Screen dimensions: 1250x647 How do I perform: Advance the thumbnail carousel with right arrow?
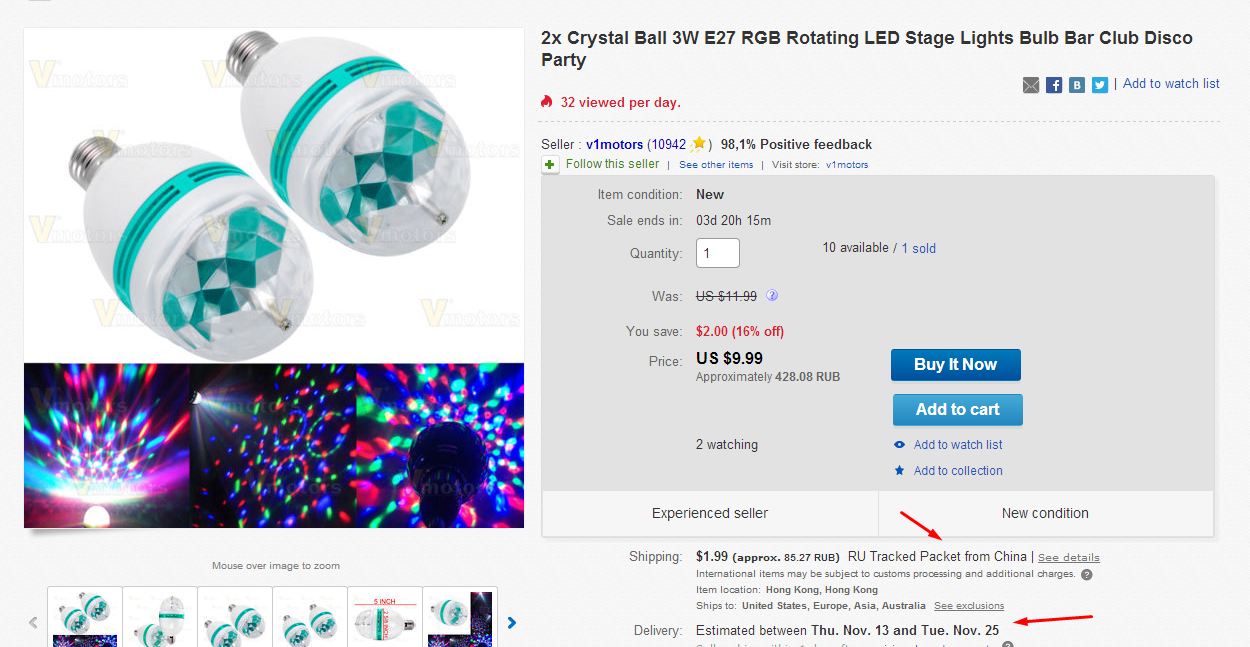(511, 622)
